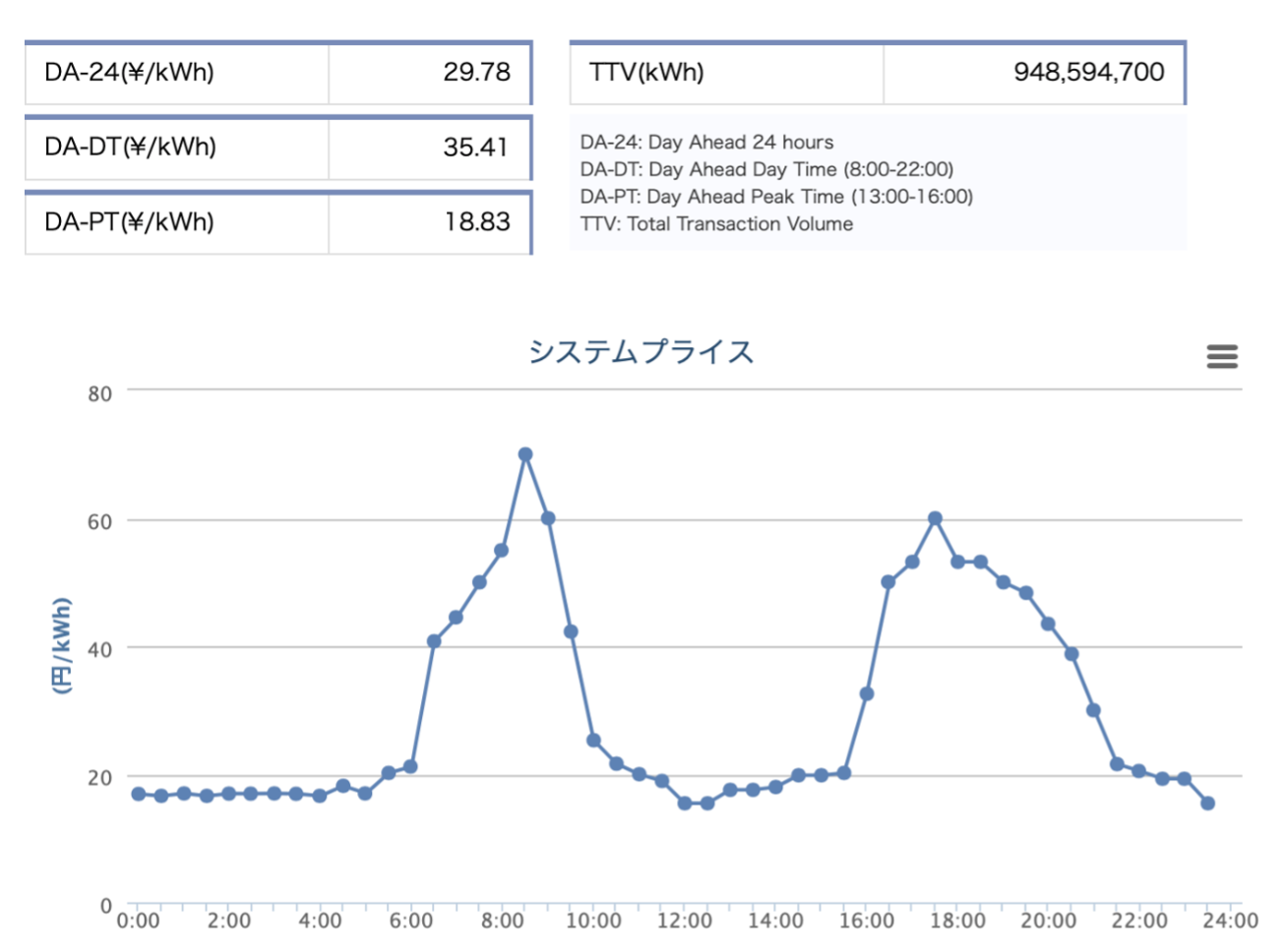Select the last data point at 23:30
The width and height of the screenshot is (1283, 952).
[1207, 803]
